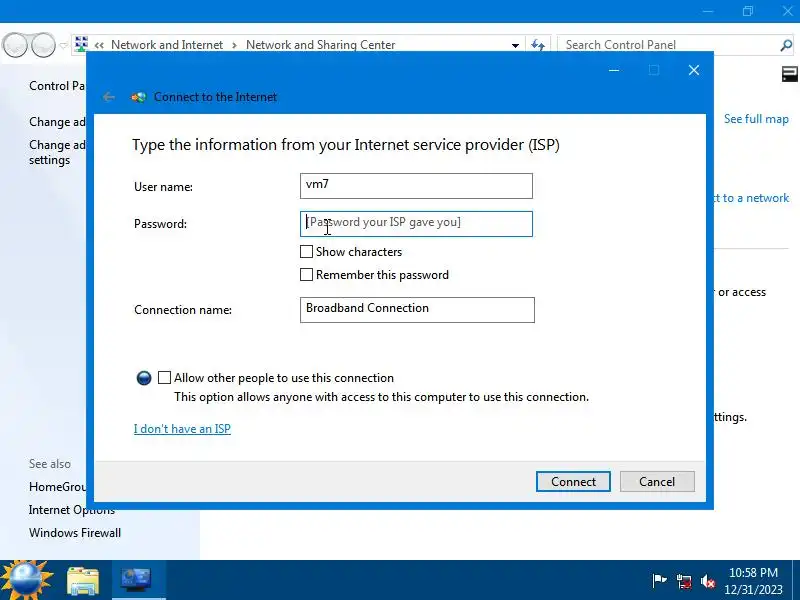Click the Connect button

pos(573,482)
